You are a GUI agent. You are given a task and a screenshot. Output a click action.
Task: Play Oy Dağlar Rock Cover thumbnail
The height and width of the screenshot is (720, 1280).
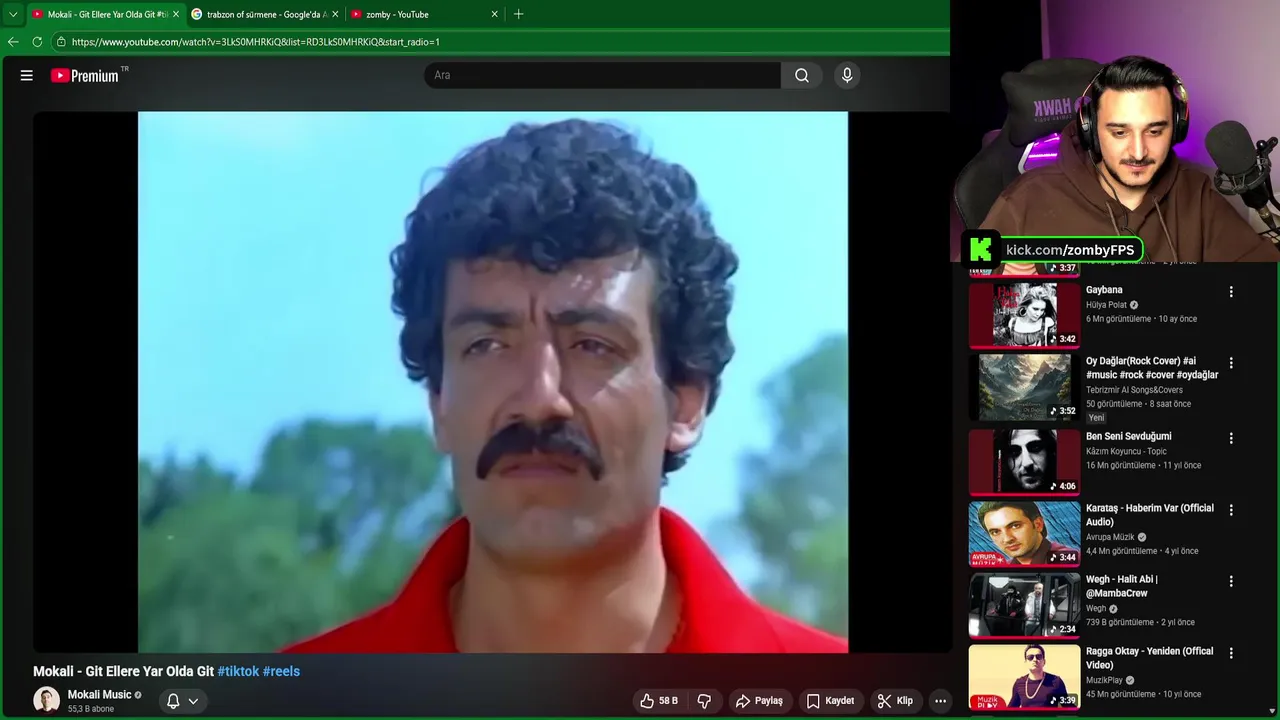click(x=1024, y=387)
